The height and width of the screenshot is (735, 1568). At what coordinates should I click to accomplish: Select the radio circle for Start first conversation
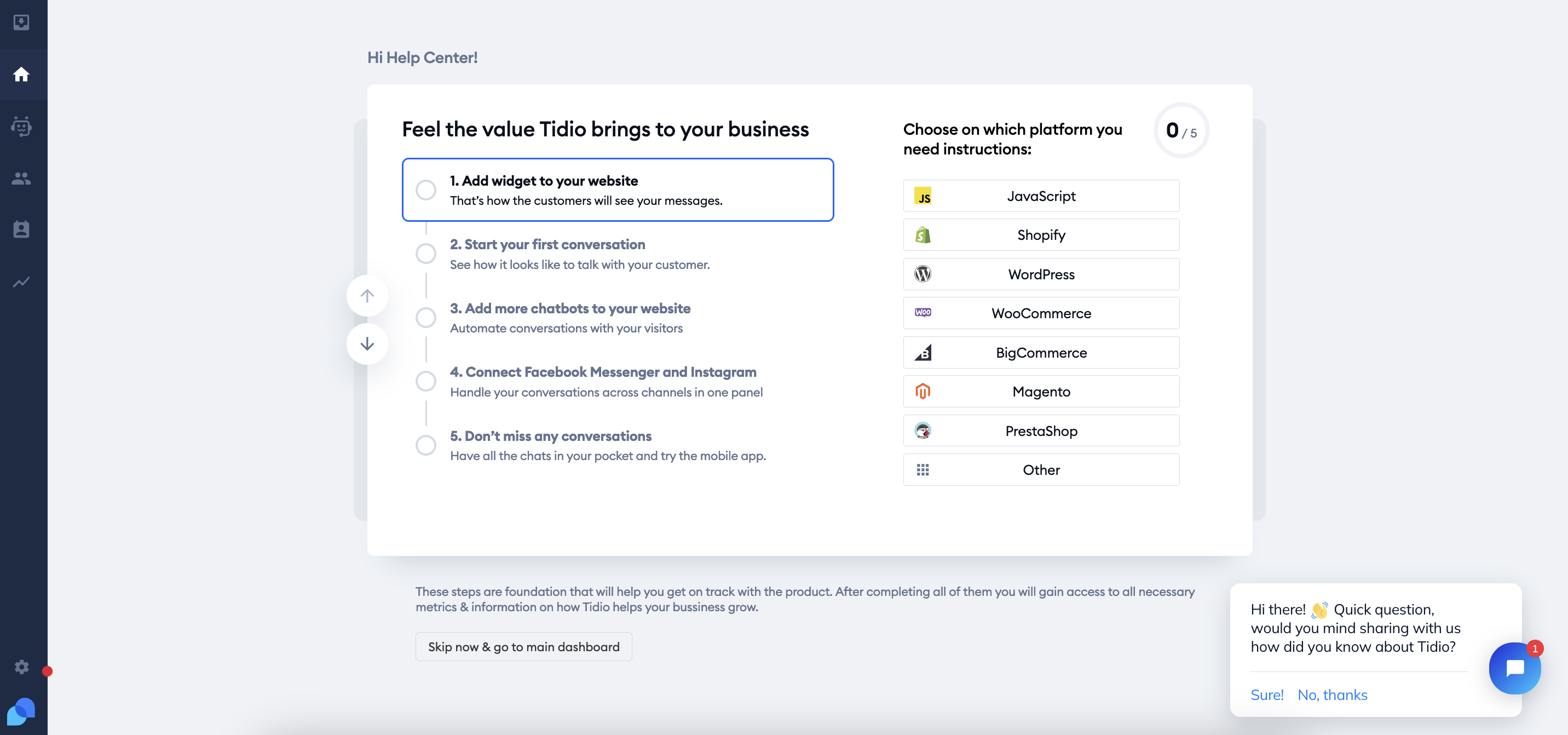coord(425,254)
